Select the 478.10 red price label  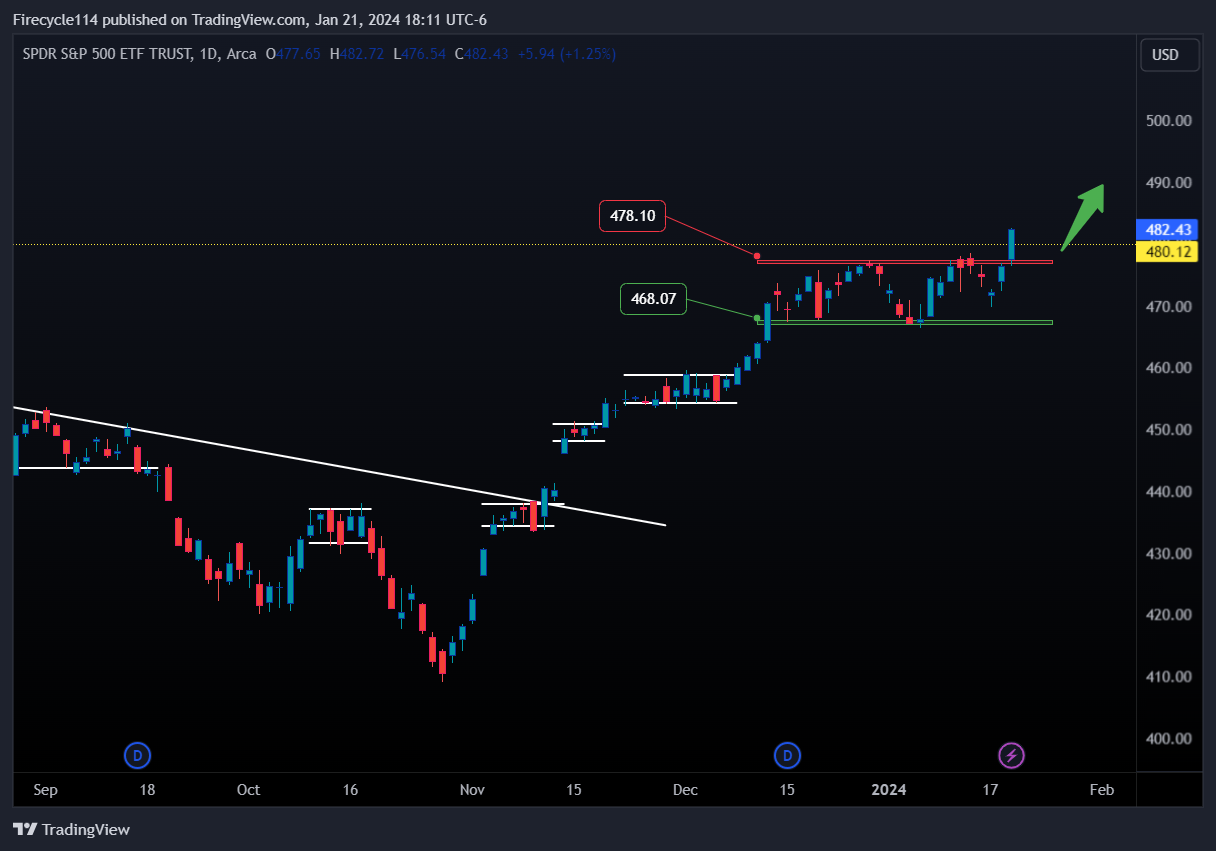[632, 216]
